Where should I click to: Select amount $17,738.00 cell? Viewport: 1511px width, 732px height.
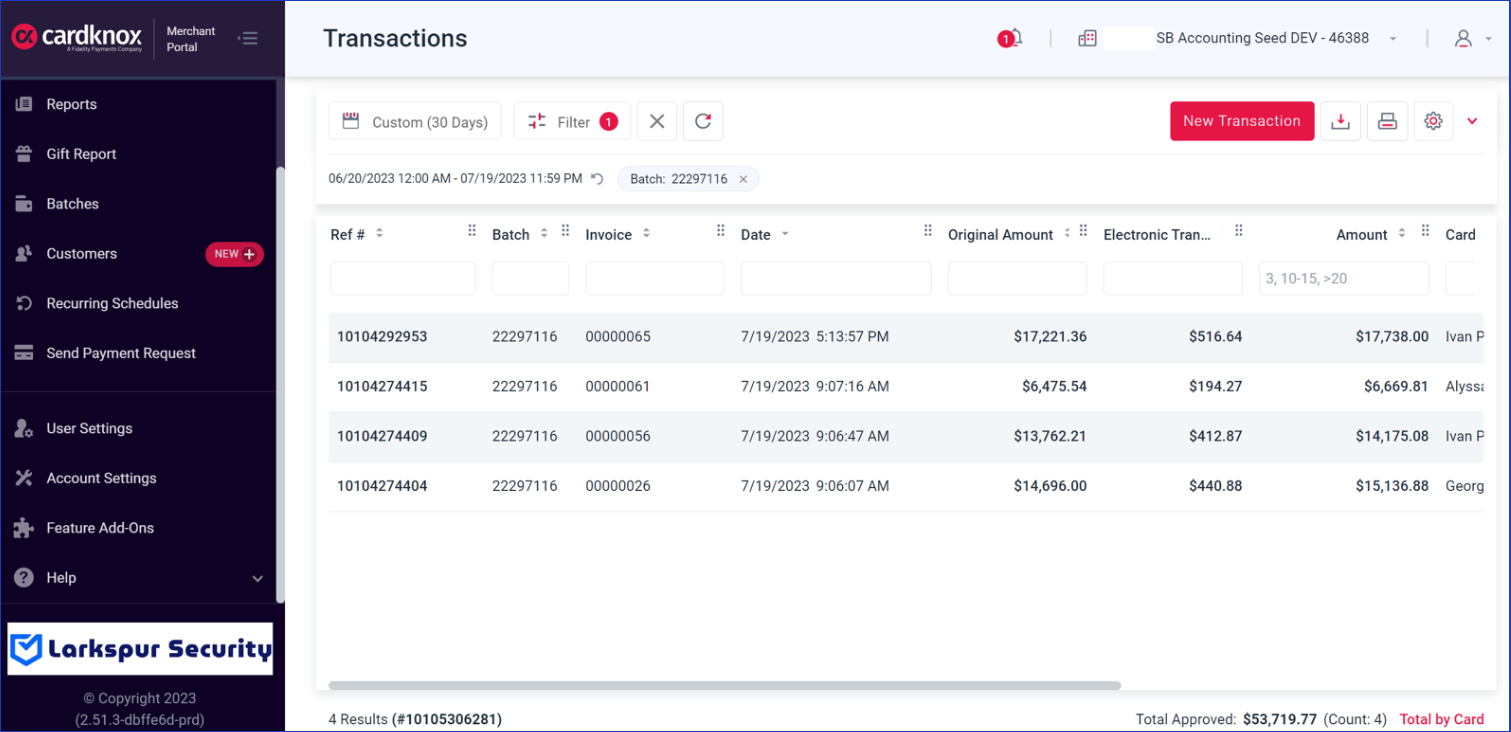pyautogui.click(x=1392, y=337)
